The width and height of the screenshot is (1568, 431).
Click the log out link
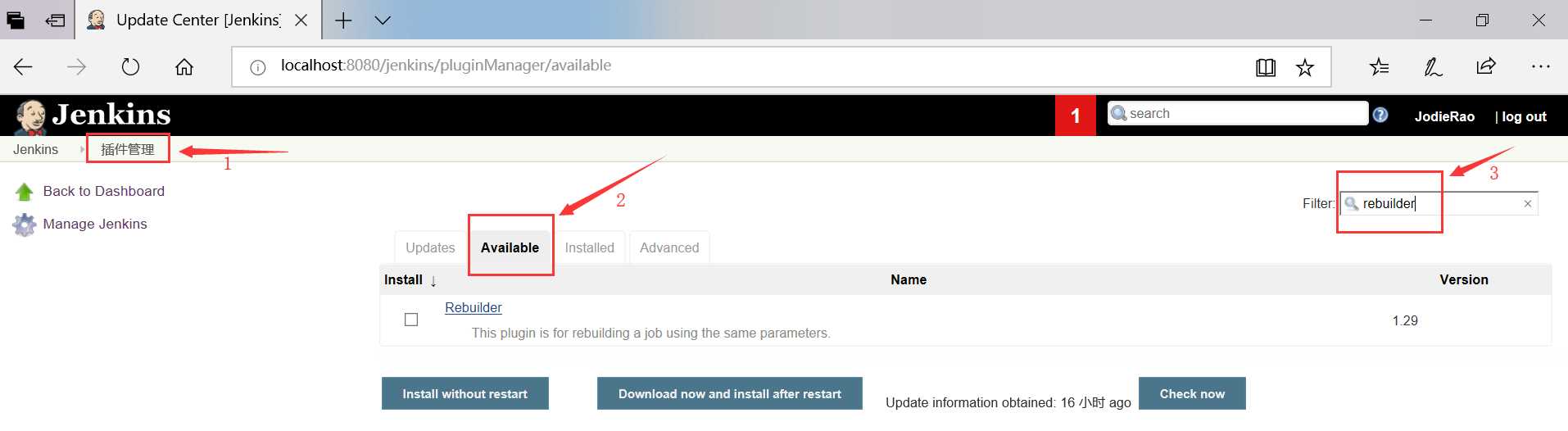point(1524,116)
